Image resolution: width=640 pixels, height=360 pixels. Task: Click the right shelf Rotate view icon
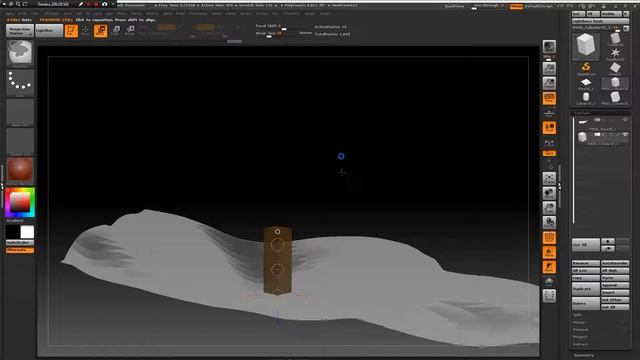coord(549,222)
